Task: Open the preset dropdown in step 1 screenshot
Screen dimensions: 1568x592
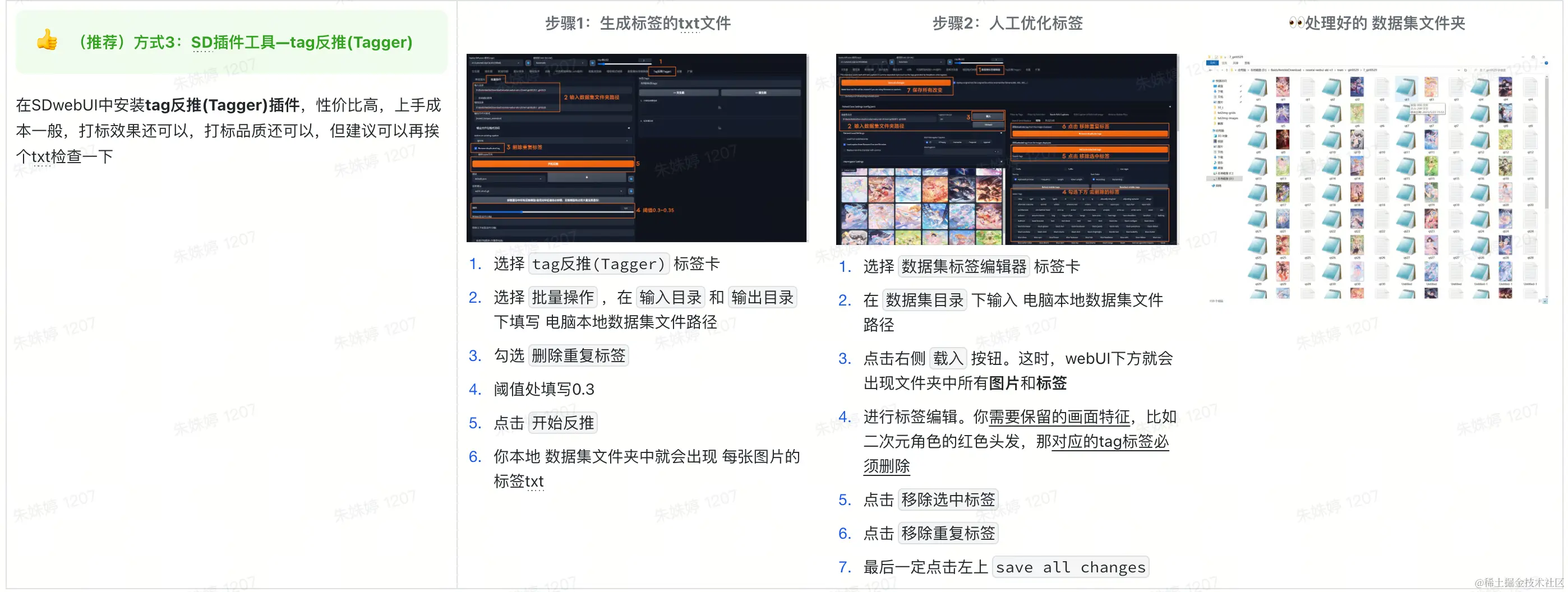Action: (x=508, y=179)
